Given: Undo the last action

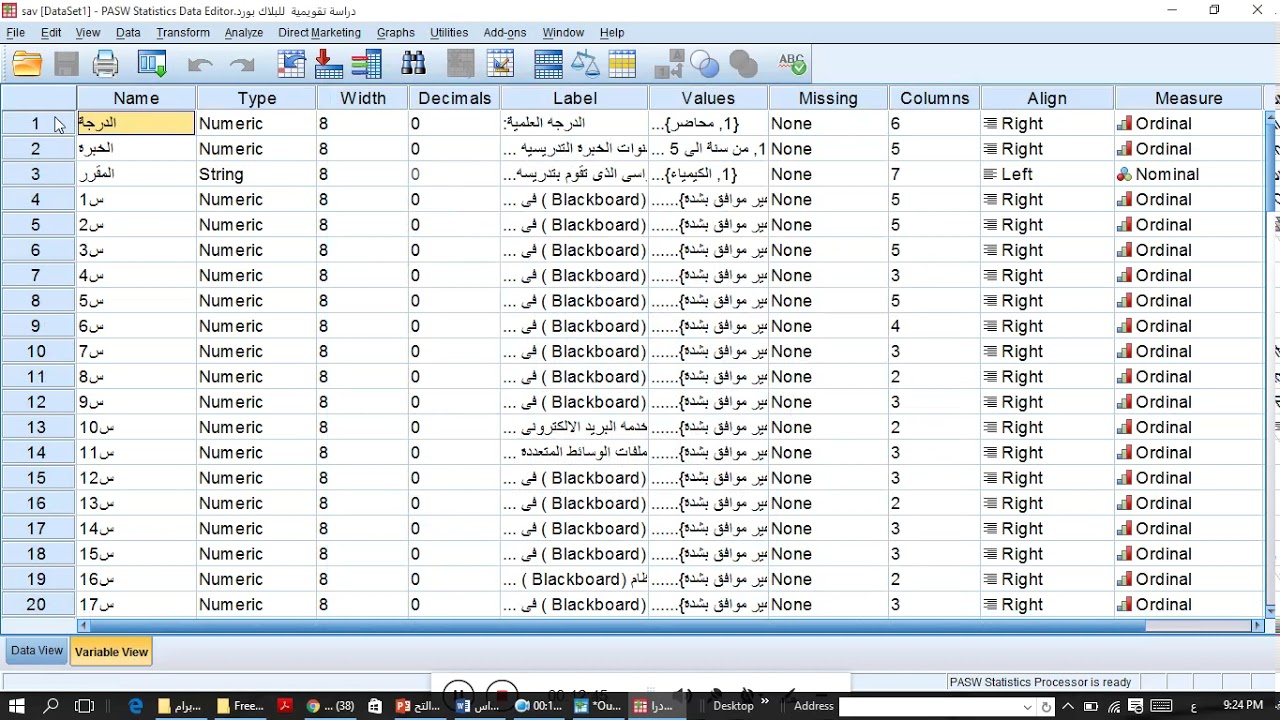Looking at the screenshot, I should (x=200, y=65).
